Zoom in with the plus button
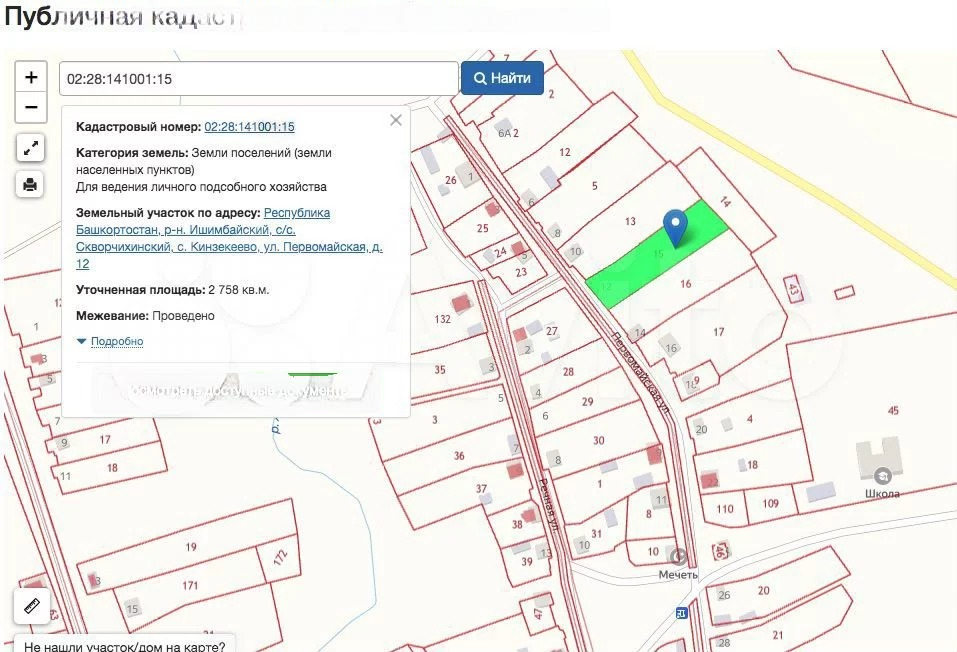The image size is (957, 652). point(31,77)
